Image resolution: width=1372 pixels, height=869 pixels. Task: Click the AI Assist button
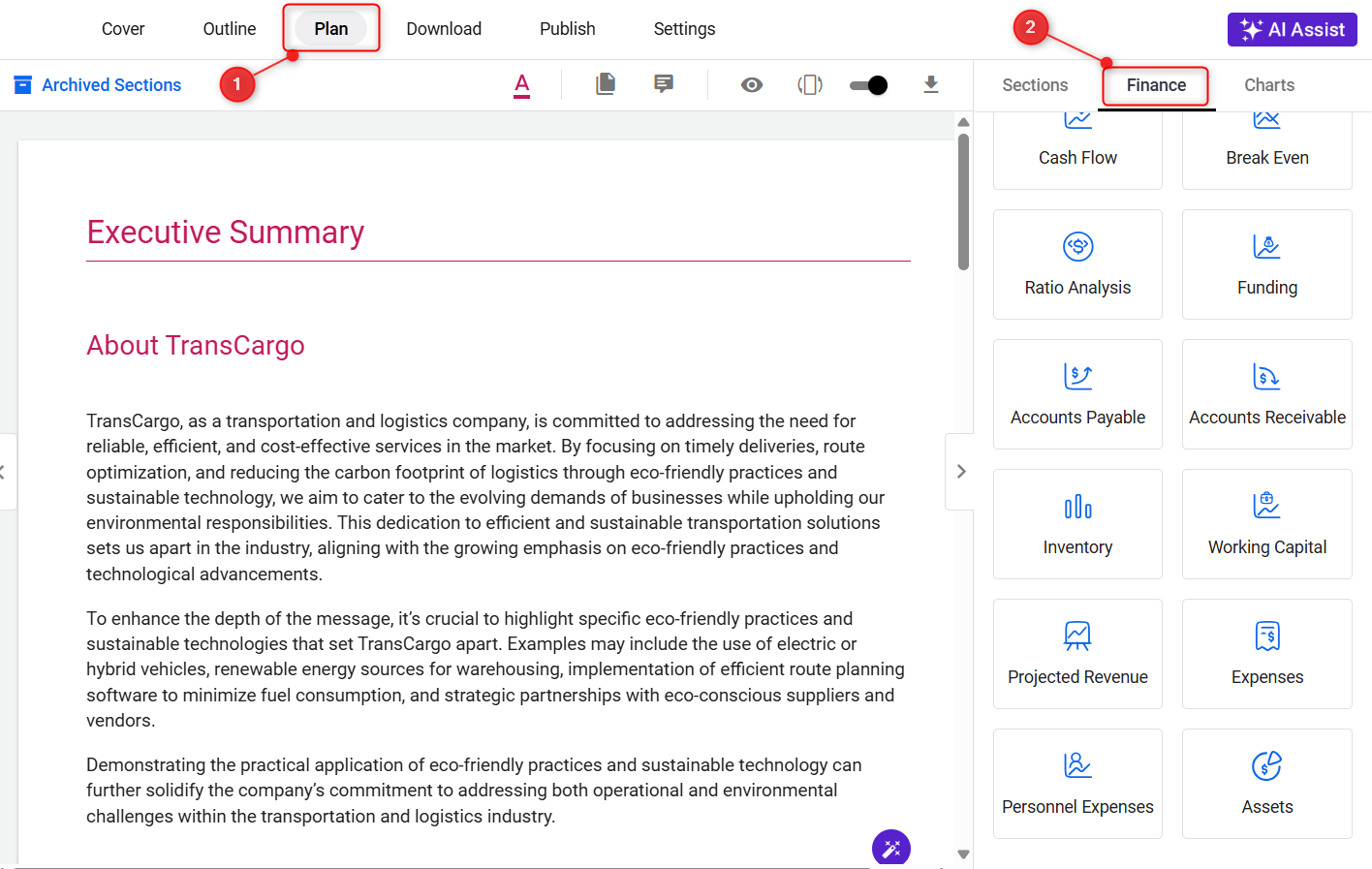pos(1293,29)
